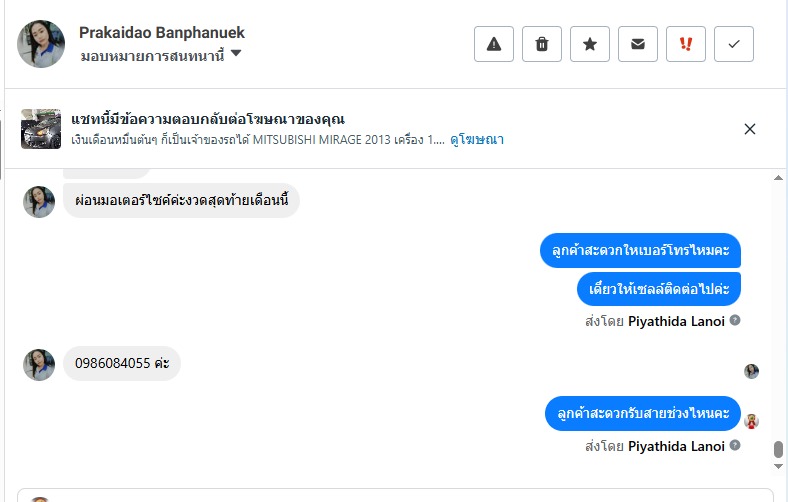Click the chat scrollbar thumb
Viewport: 788px width, 502px height.
779,449
